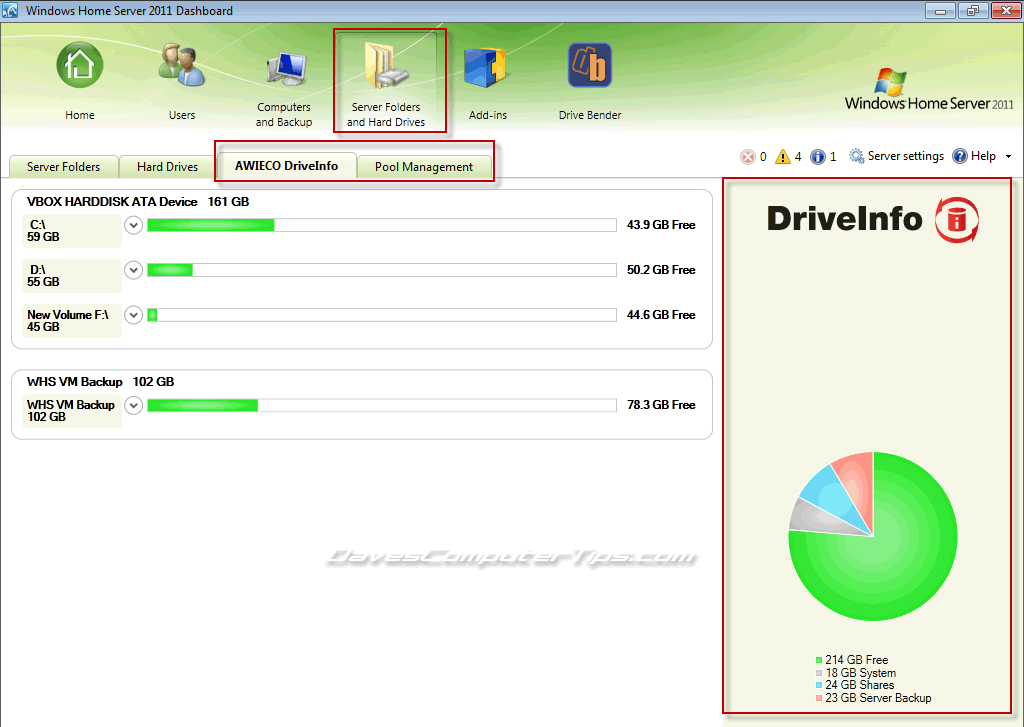Screen dimensions: 1024x727
Task: Click WHS VM Backup usage bar
Action: coord(382,406)
